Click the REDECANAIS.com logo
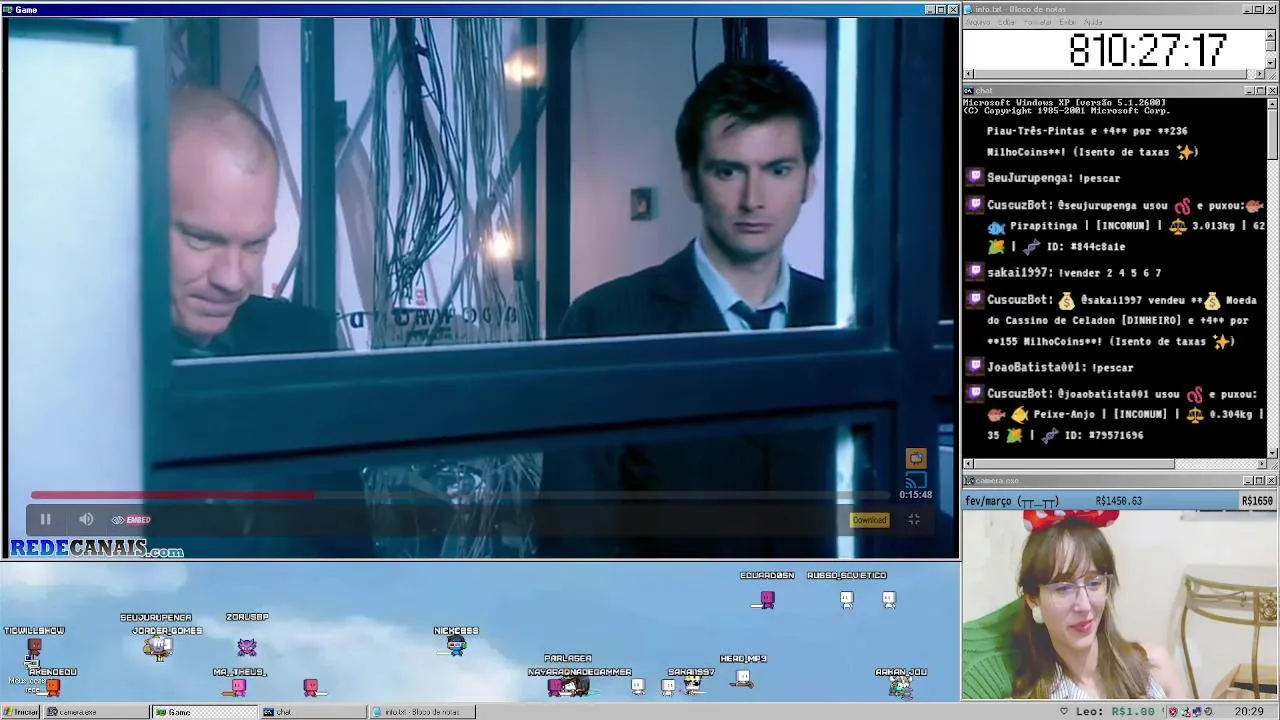The image size is (1280, 720). pyautogui.click(x=97, y=549)
